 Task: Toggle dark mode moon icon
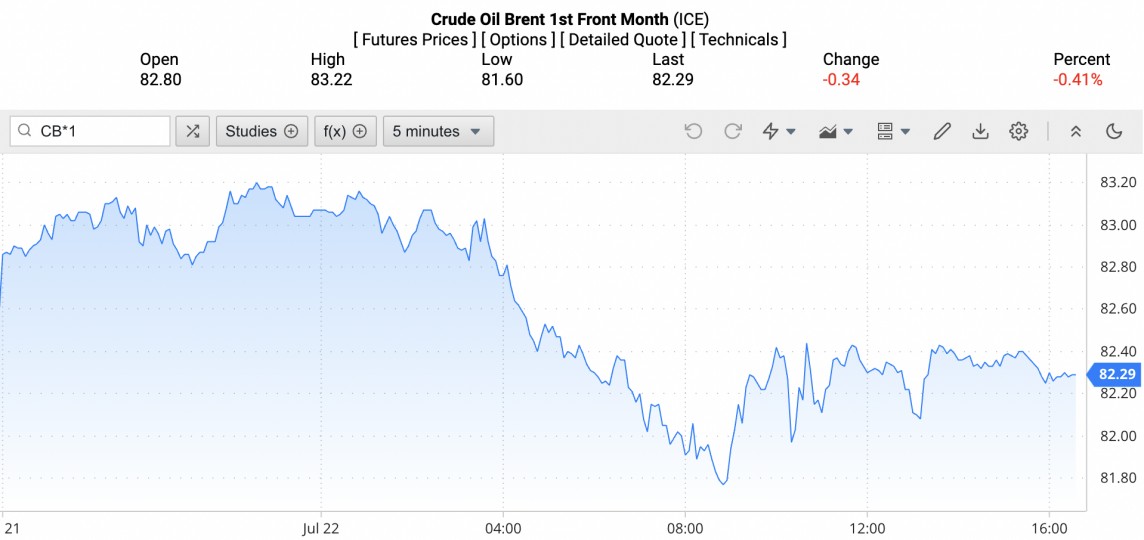[x=1114, y=131]
